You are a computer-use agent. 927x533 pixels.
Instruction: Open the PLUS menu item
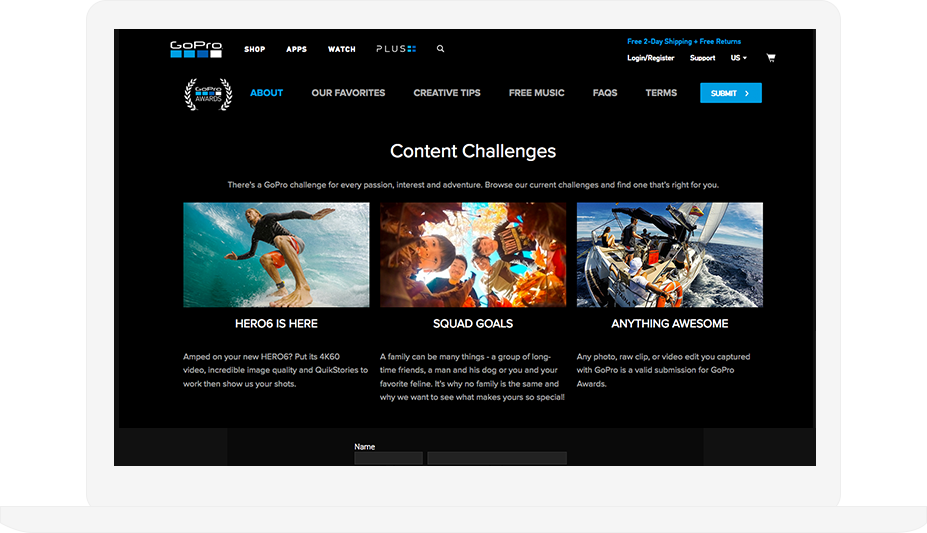396,49
